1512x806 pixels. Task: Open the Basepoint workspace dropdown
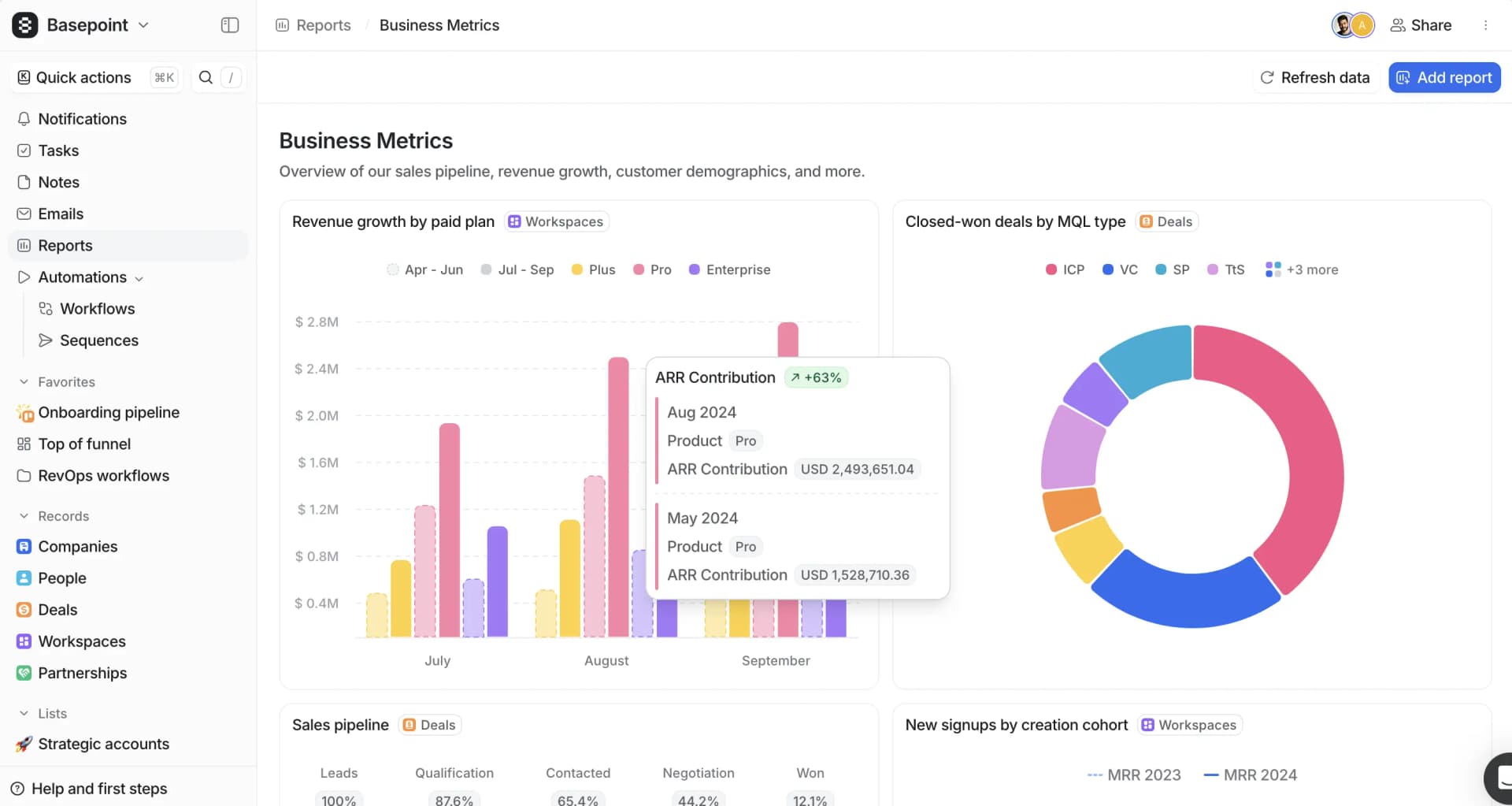click(x=143, y=24)
